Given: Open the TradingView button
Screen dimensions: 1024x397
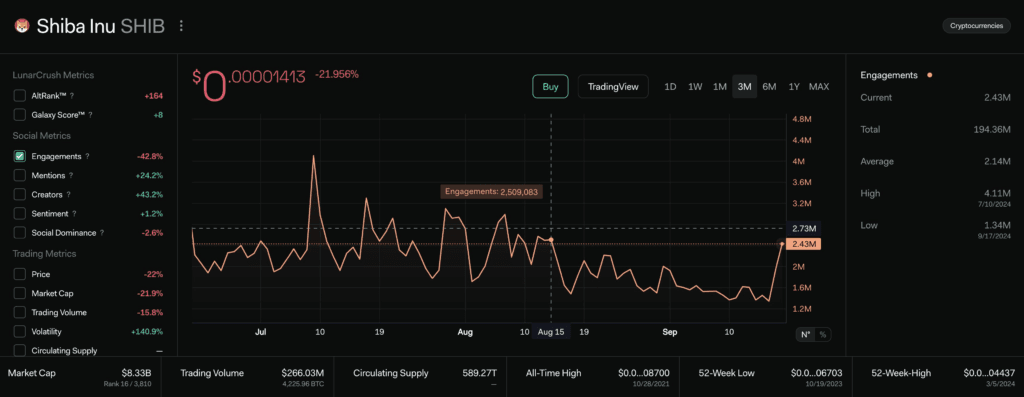Looking at the screenshot, I should pos(613,86).
